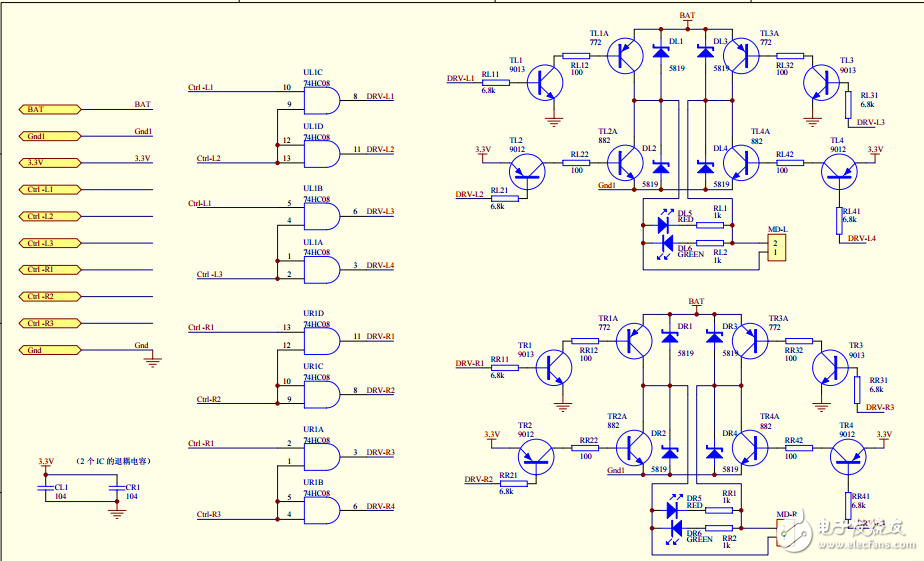Click the DL5 RED LED symbol
Image resolution: width=924 pixels, height=561 pixels.
(x=662, y=225)
